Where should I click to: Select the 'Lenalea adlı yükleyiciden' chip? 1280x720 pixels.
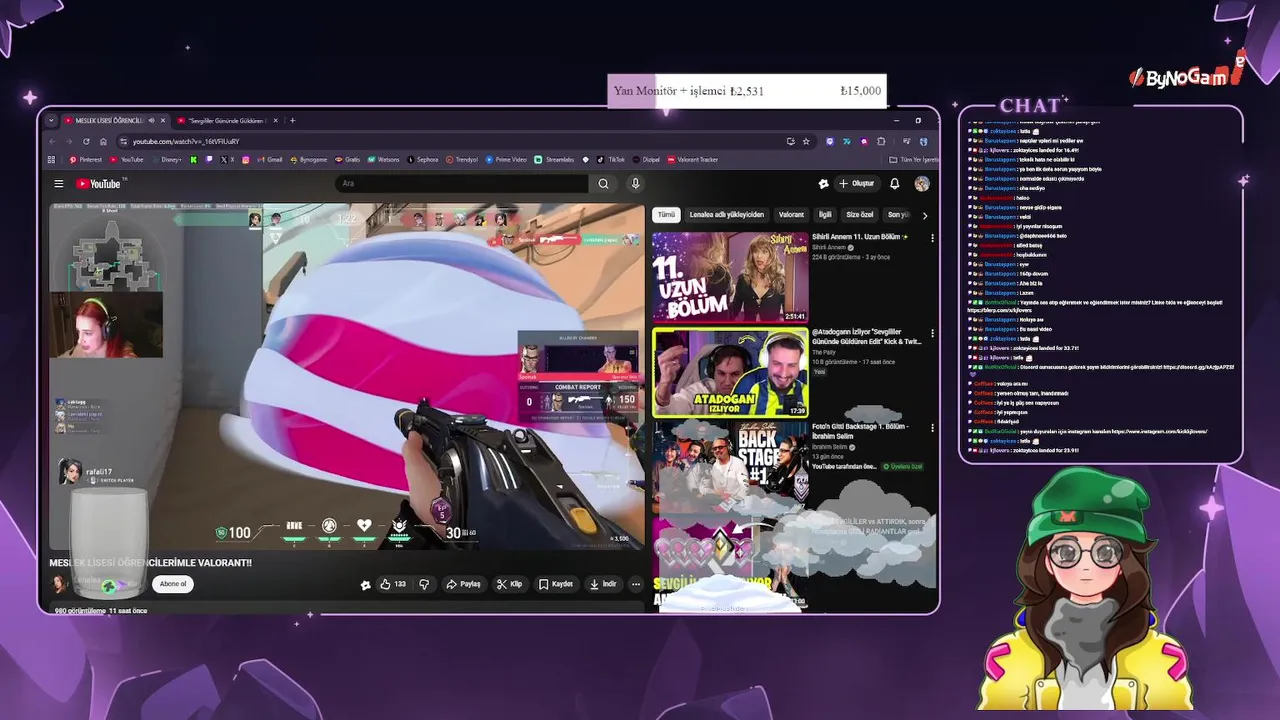(x=726, y=215)
